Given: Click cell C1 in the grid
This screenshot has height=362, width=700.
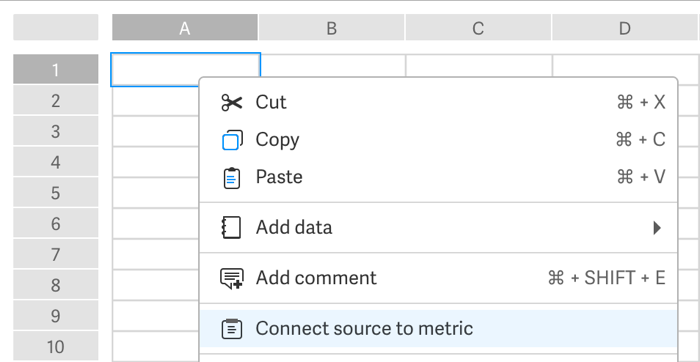Looking at the screenshot, I should [x=479, y=66].
